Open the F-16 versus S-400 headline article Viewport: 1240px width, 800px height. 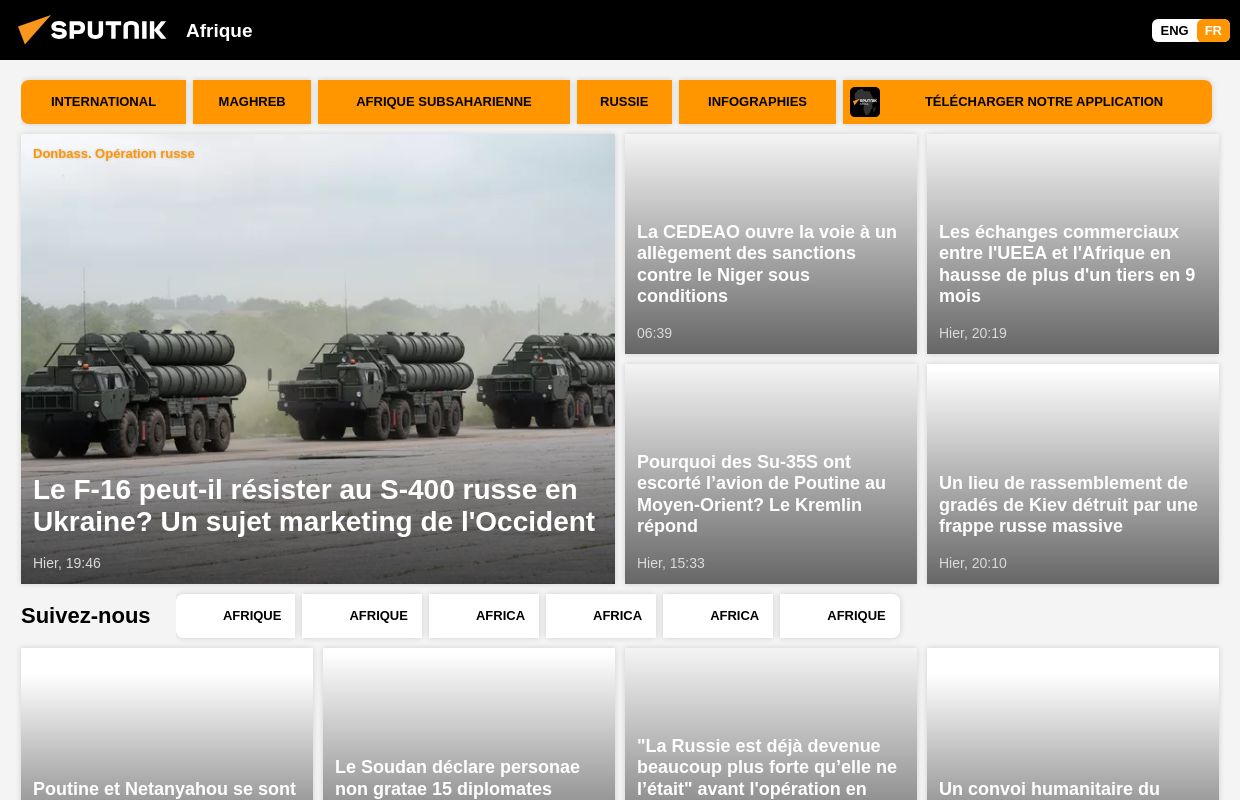coord(314,505)
